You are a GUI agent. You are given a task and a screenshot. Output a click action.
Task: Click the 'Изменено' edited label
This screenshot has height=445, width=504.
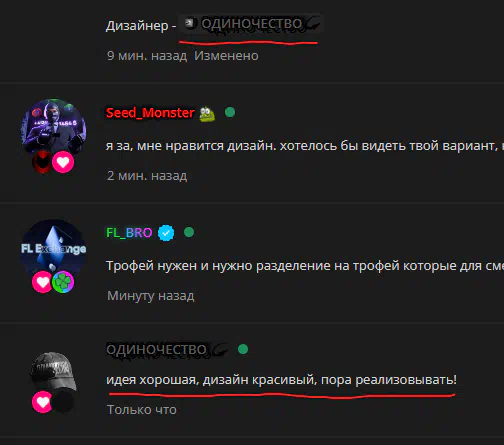(226, 56)
